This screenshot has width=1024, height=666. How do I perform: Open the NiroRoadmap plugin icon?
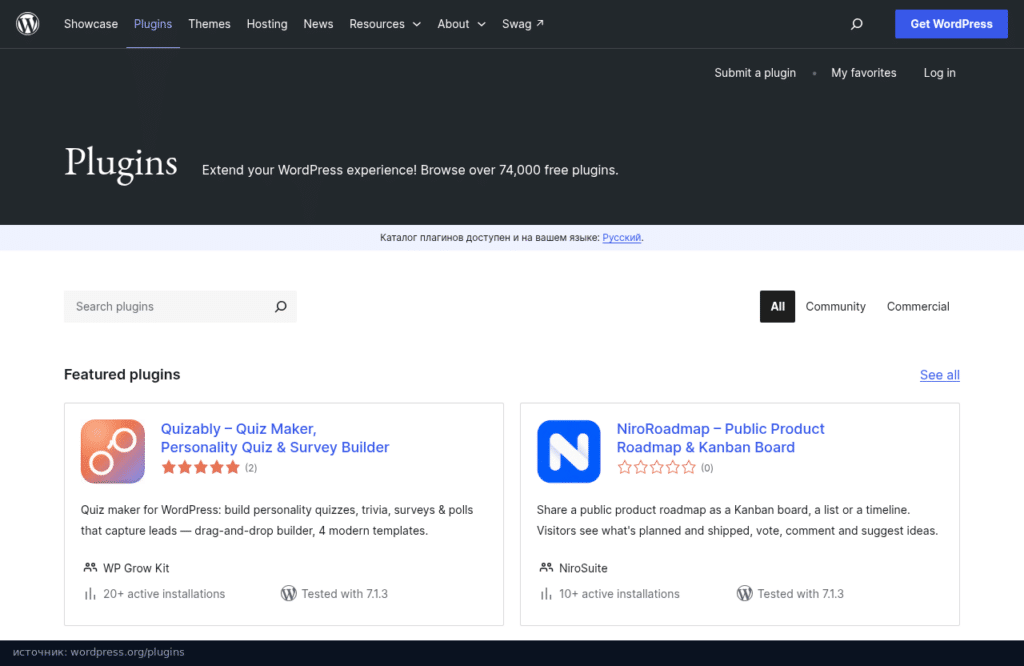[x=569, y=451]
